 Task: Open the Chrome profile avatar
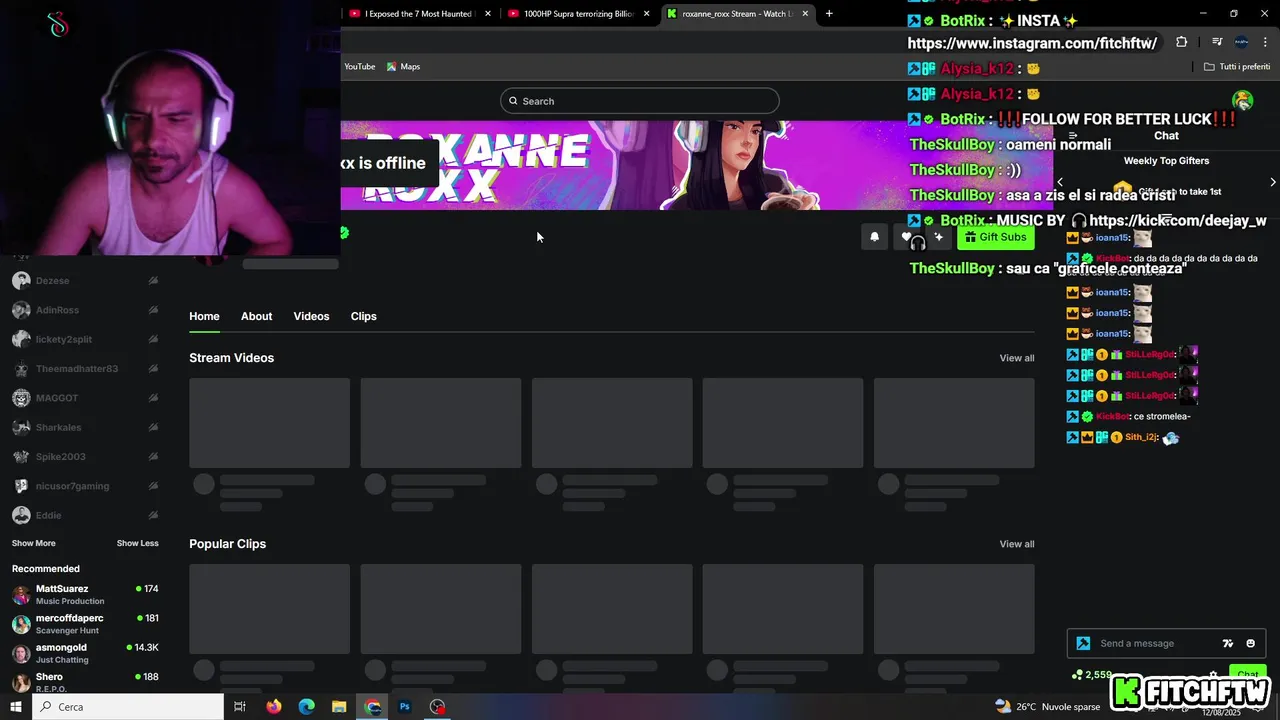tap(1241, 42)
